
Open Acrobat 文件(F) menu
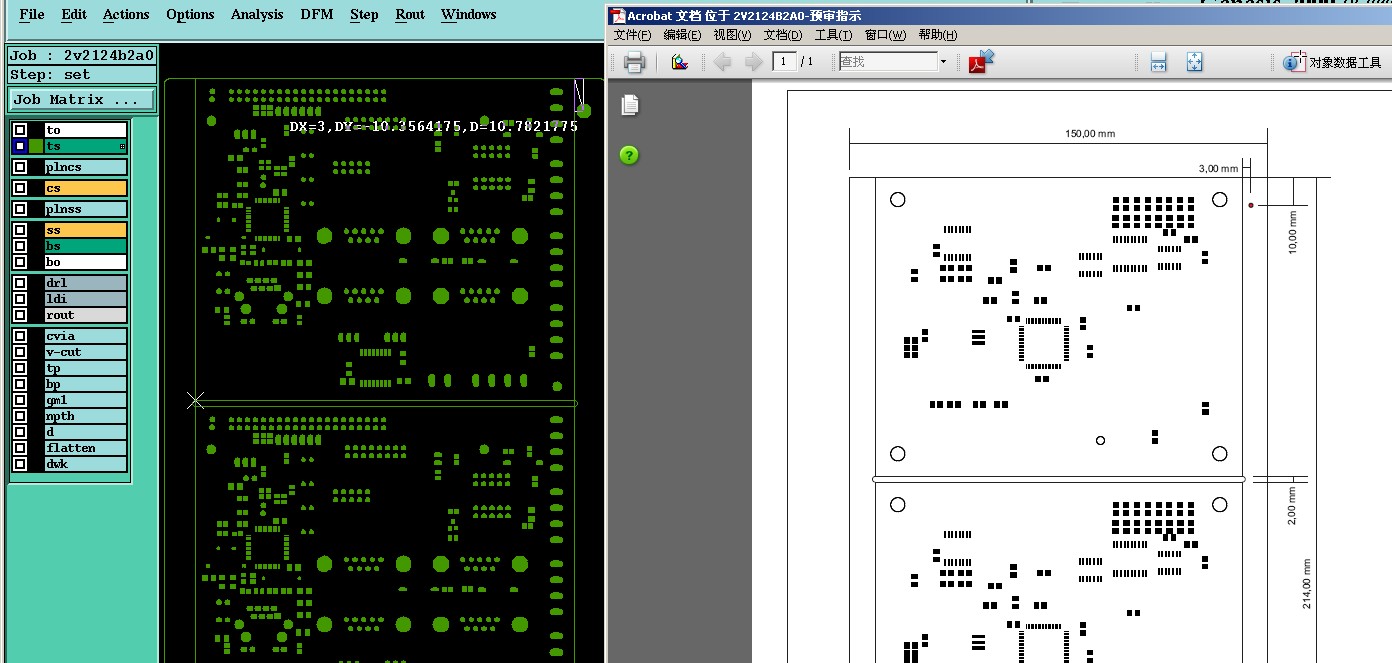click(x=632, y=35)
